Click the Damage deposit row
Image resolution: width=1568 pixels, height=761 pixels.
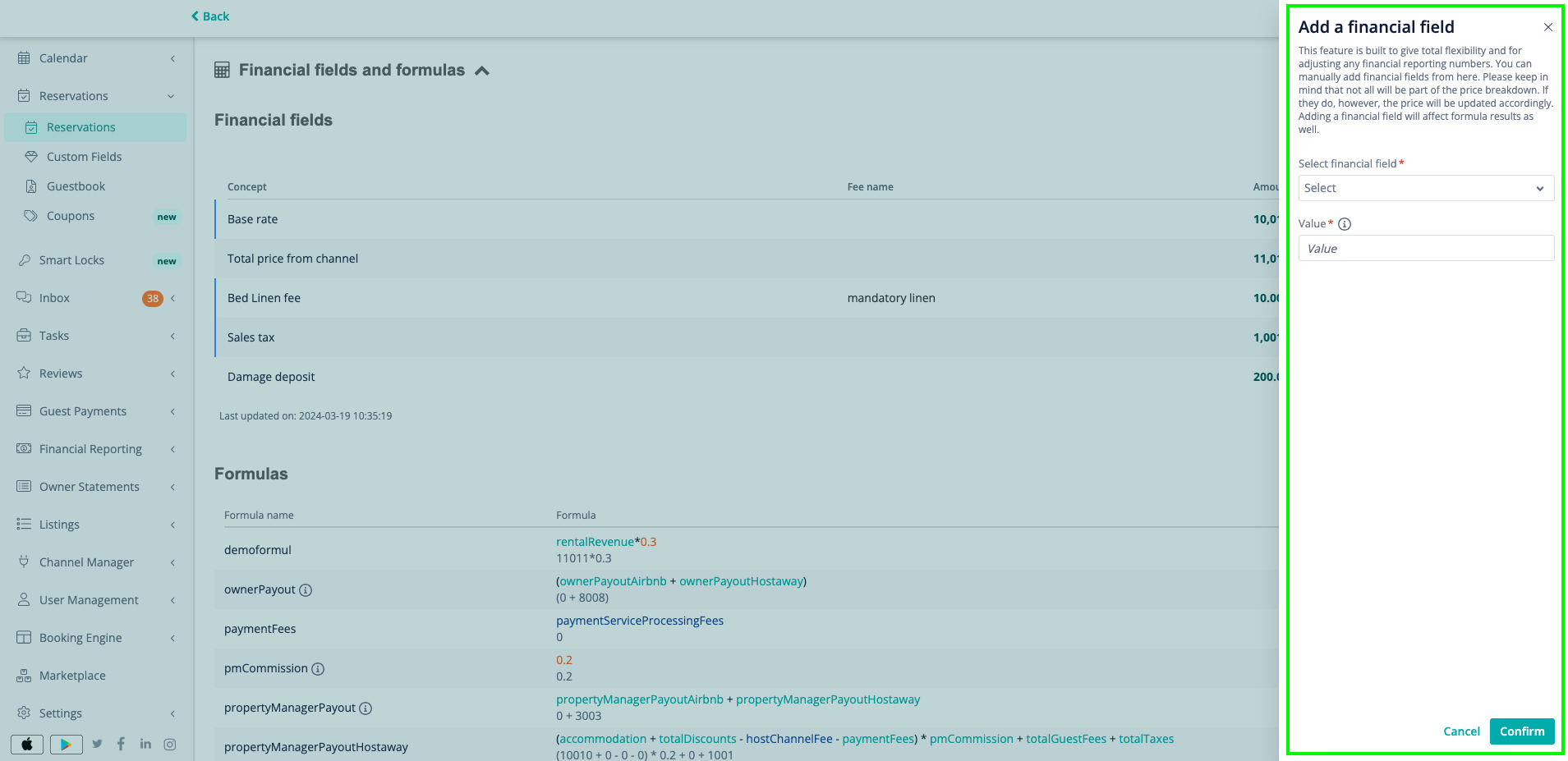747,377
